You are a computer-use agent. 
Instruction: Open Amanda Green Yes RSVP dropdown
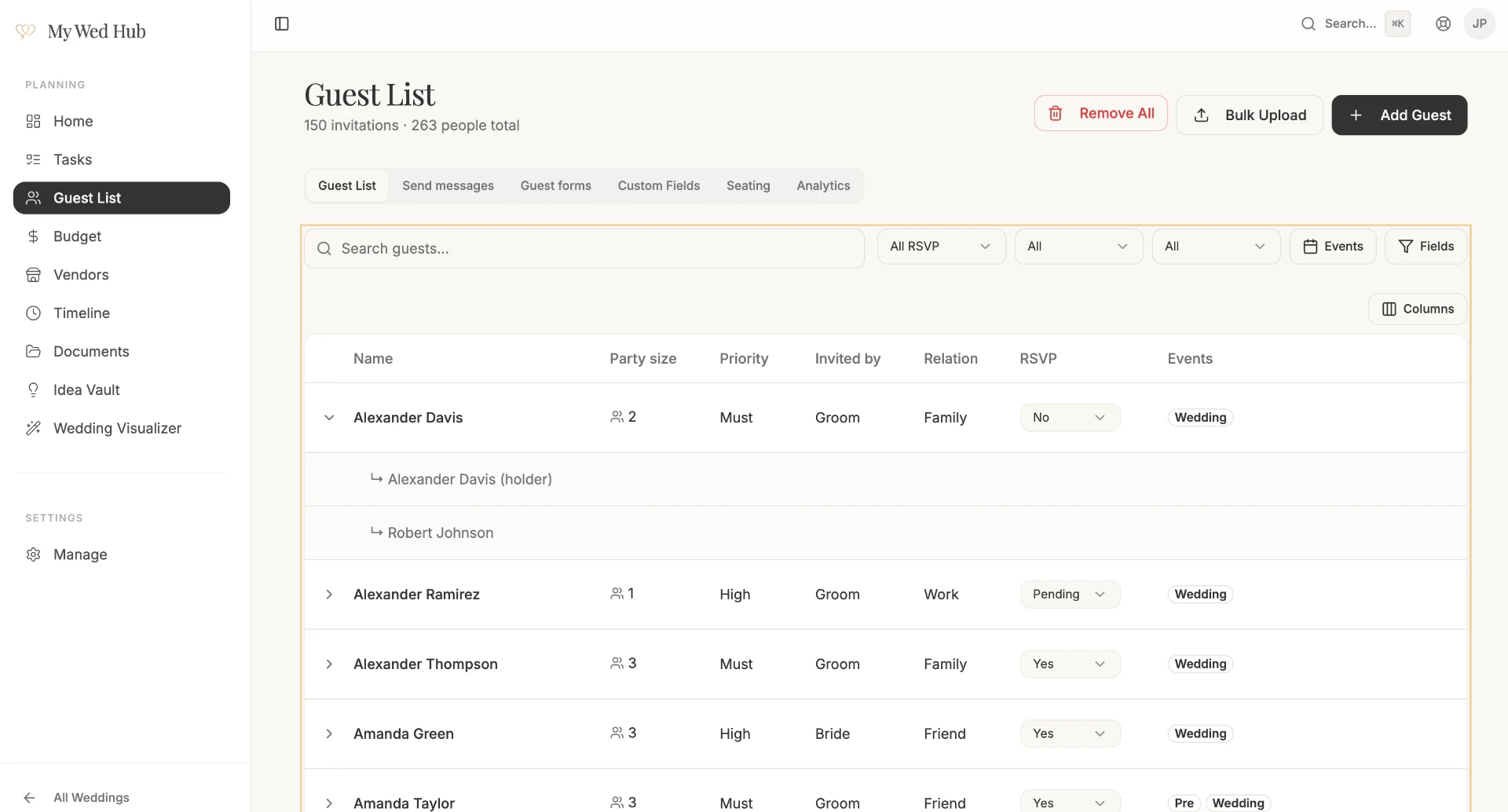[x=1070, y=733]
